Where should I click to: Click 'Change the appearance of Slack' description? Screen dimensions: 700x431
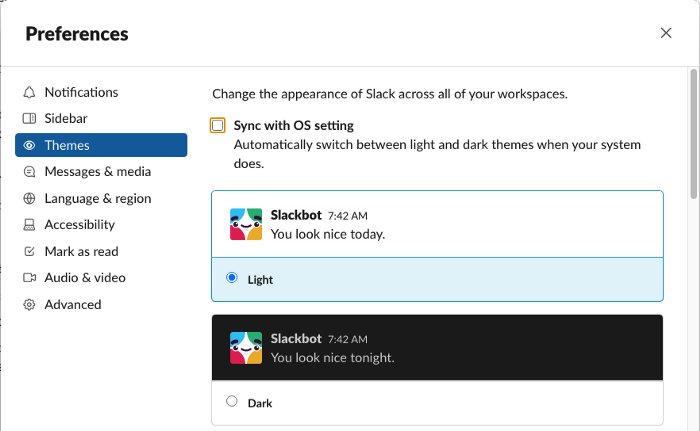390,94
